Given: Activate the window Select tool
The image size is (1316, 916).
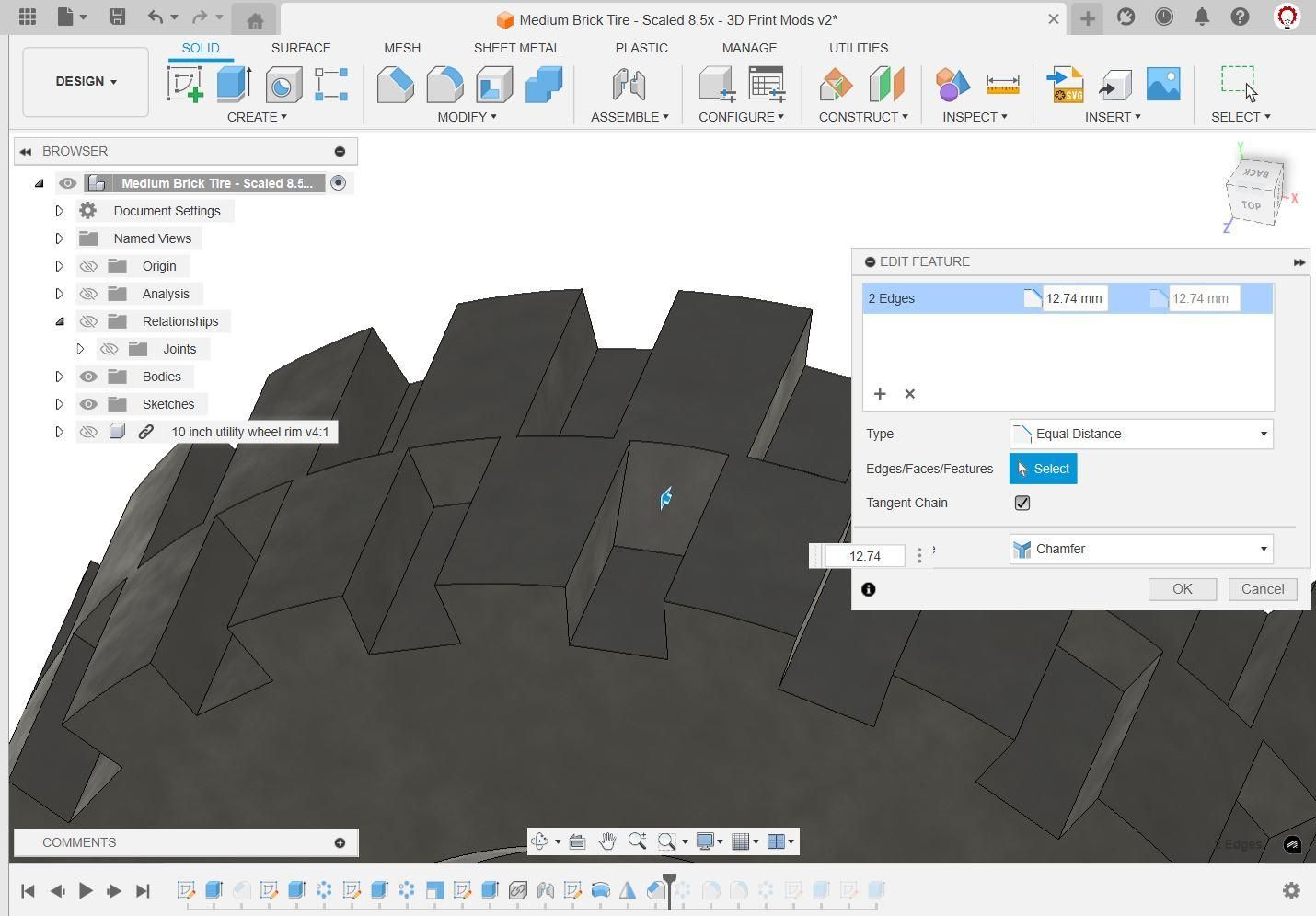Looking at the screenshot, I should pos(1240,84).
